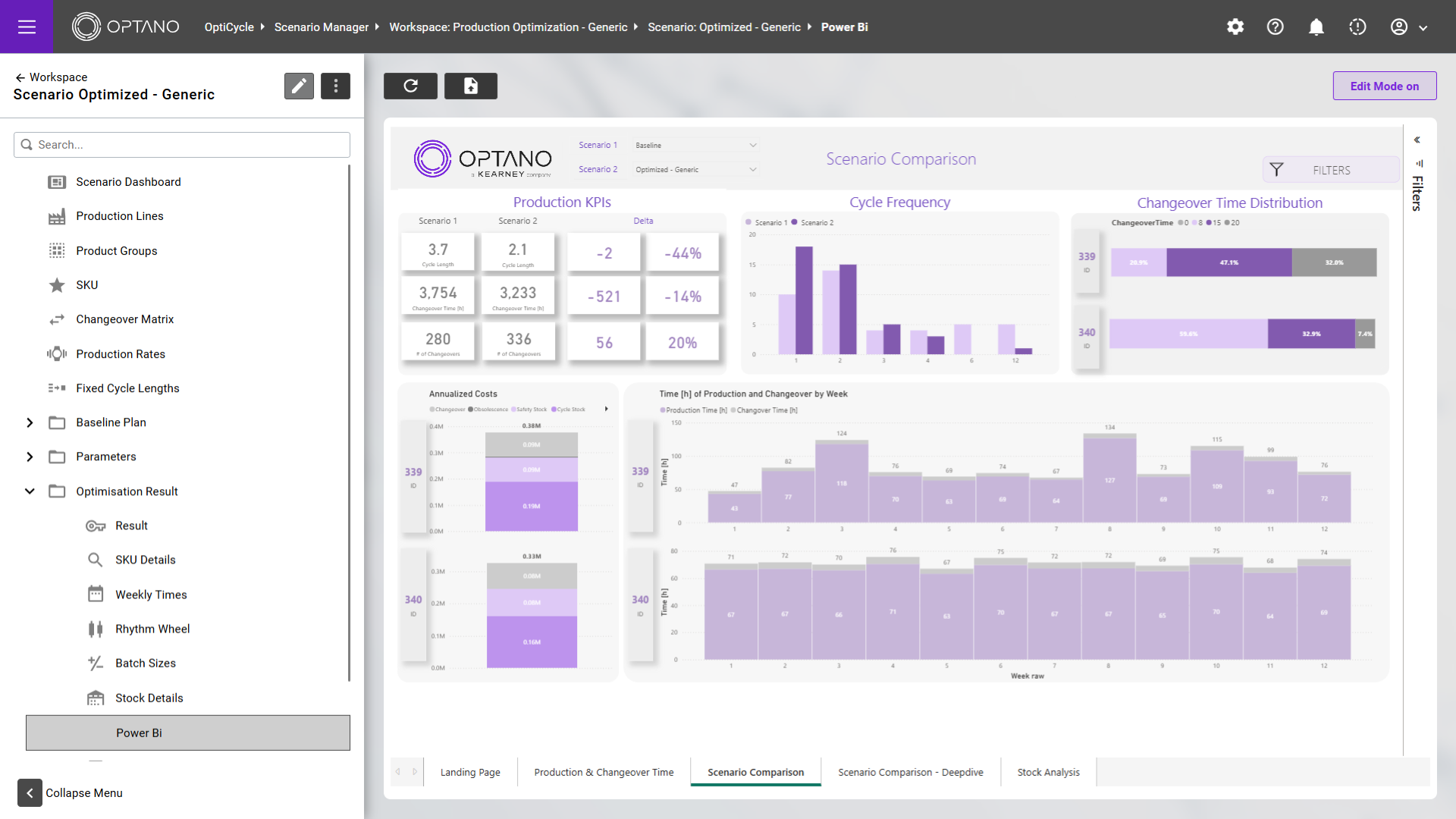The width and height of the screenshot is (1456, 819).
Task: Open the Result key item
Action: [x=131, y=526]
